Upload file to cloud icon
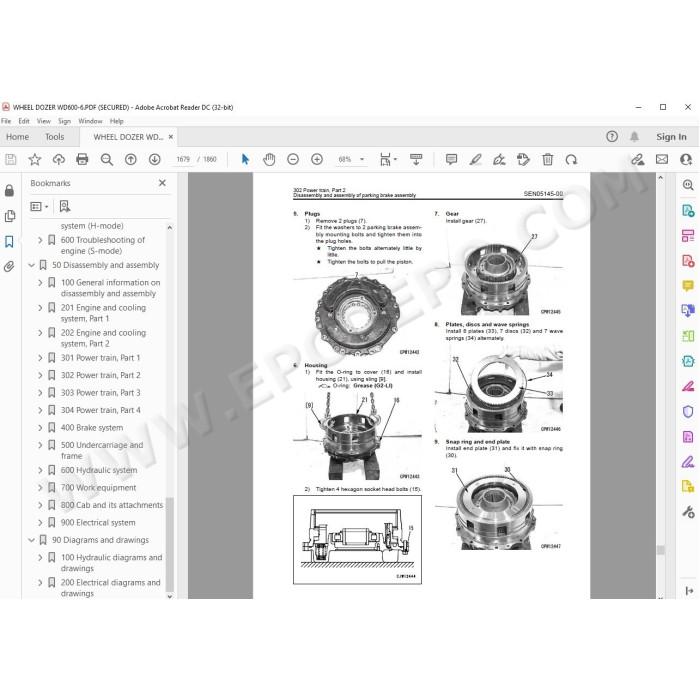Image resolution: width=700 pixels, height=700 pixels. (x=58, y=159)
